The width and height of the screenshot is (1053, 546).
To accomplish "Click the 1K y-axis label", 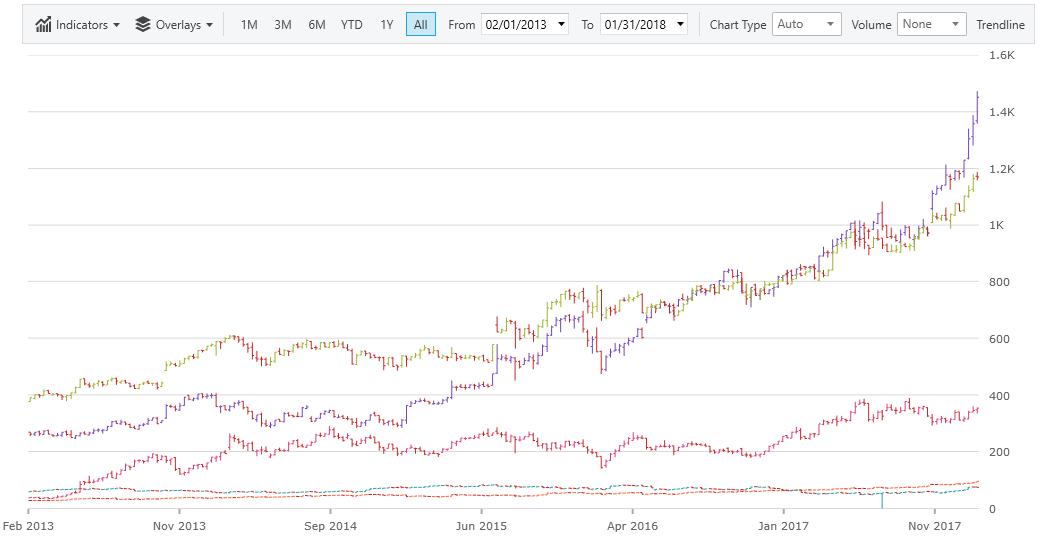I will coord(997,225).
